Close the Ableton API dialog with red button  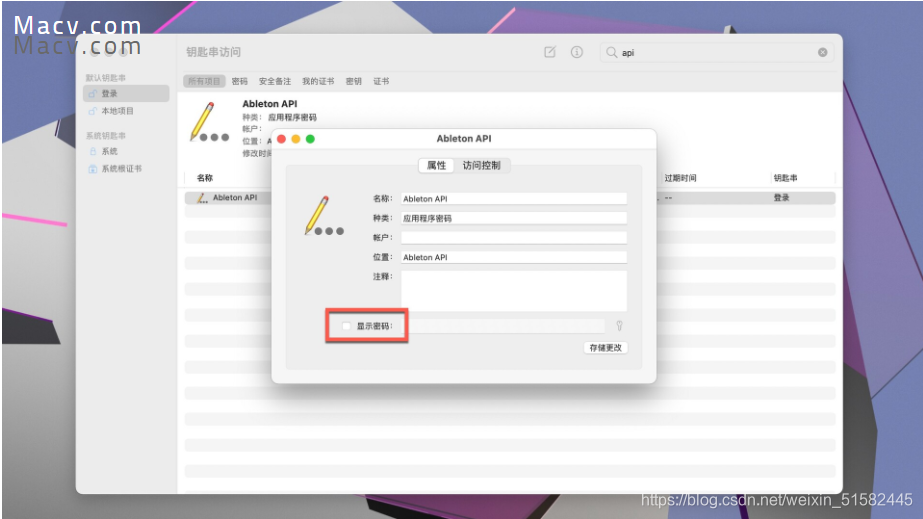pos(281,139)
